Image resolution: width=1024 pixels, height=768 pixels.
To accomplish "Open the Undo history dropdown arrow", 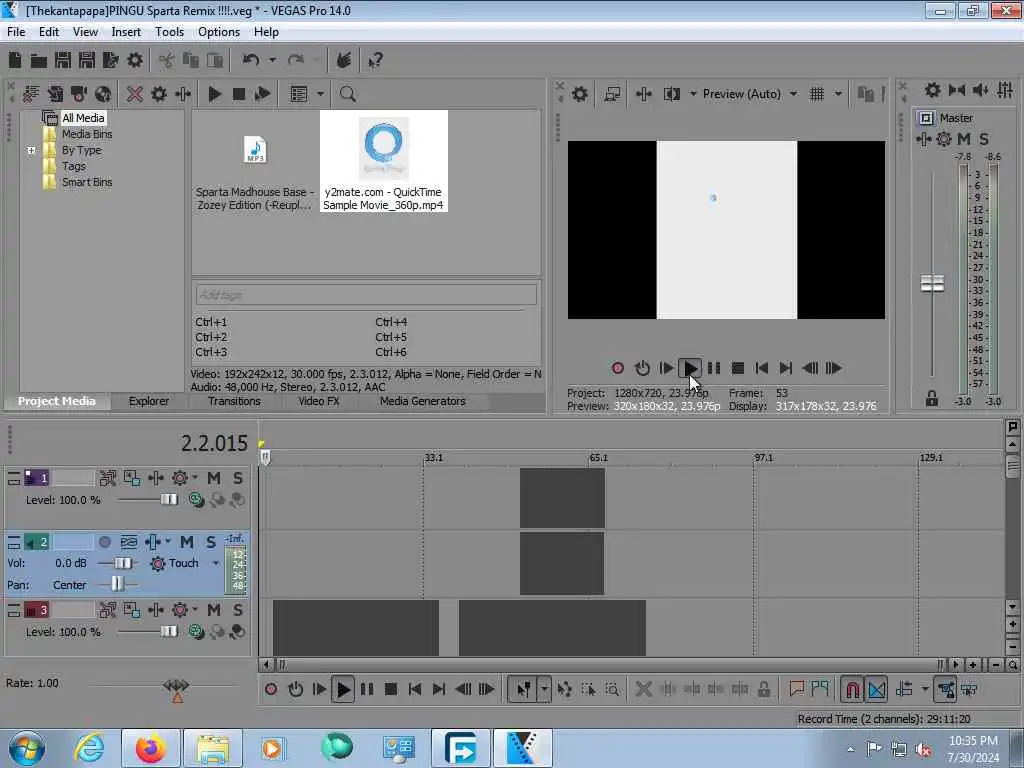I will coord(272,60).
